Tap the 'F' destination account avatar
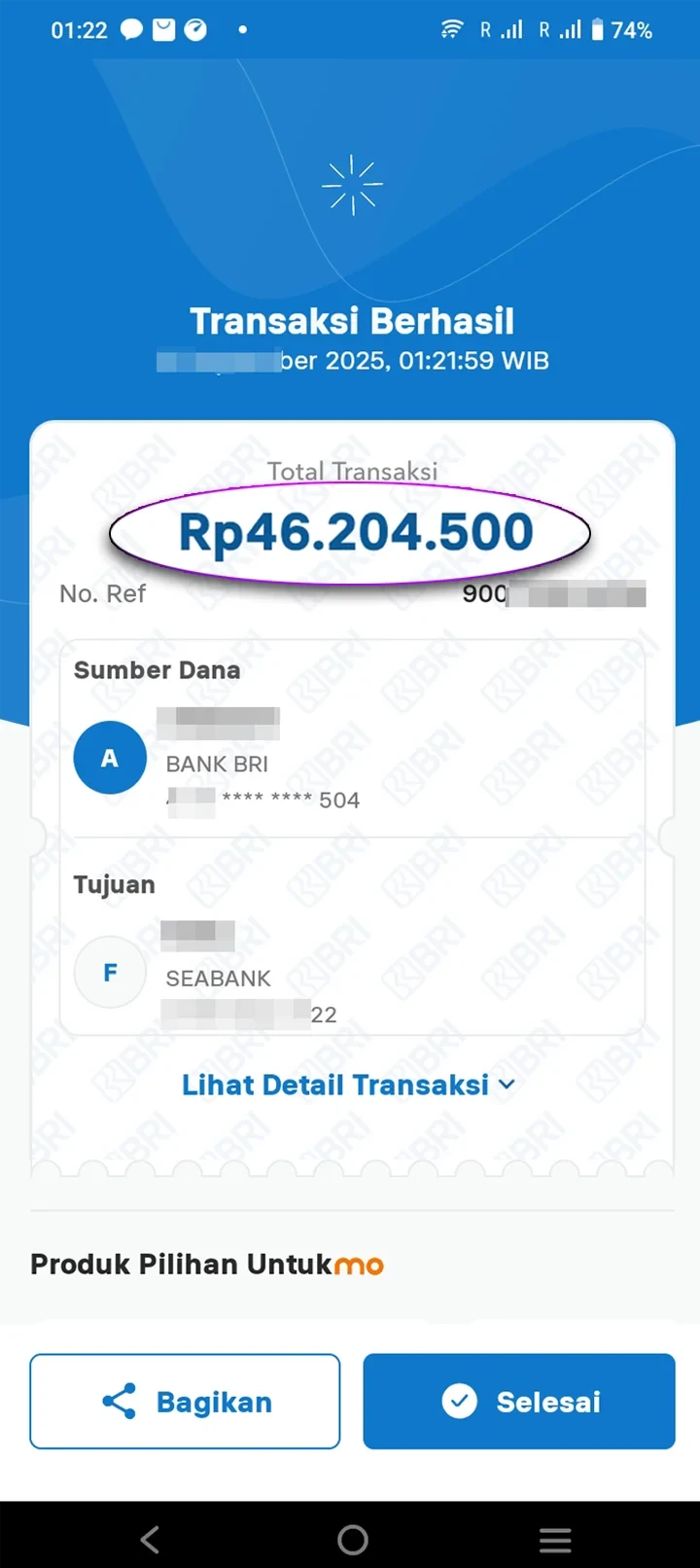The image size is (700, 1568). [110, 972]
